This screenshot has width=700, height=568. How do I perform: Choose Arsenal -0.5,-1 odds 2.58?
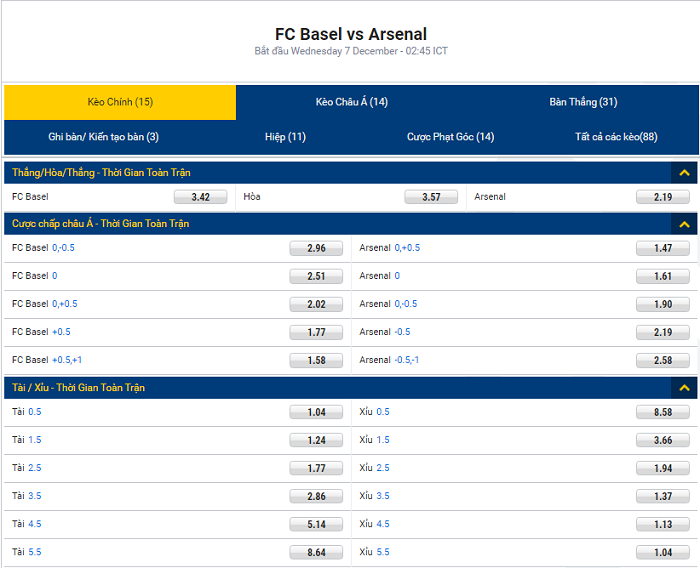click(663, 360)
